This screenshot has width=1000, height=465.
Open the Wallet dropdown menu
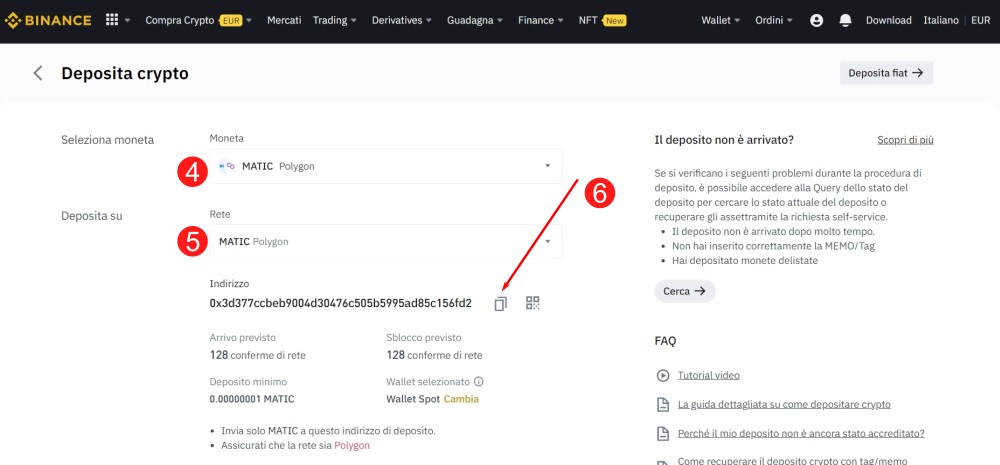click(x=721, y=20)
